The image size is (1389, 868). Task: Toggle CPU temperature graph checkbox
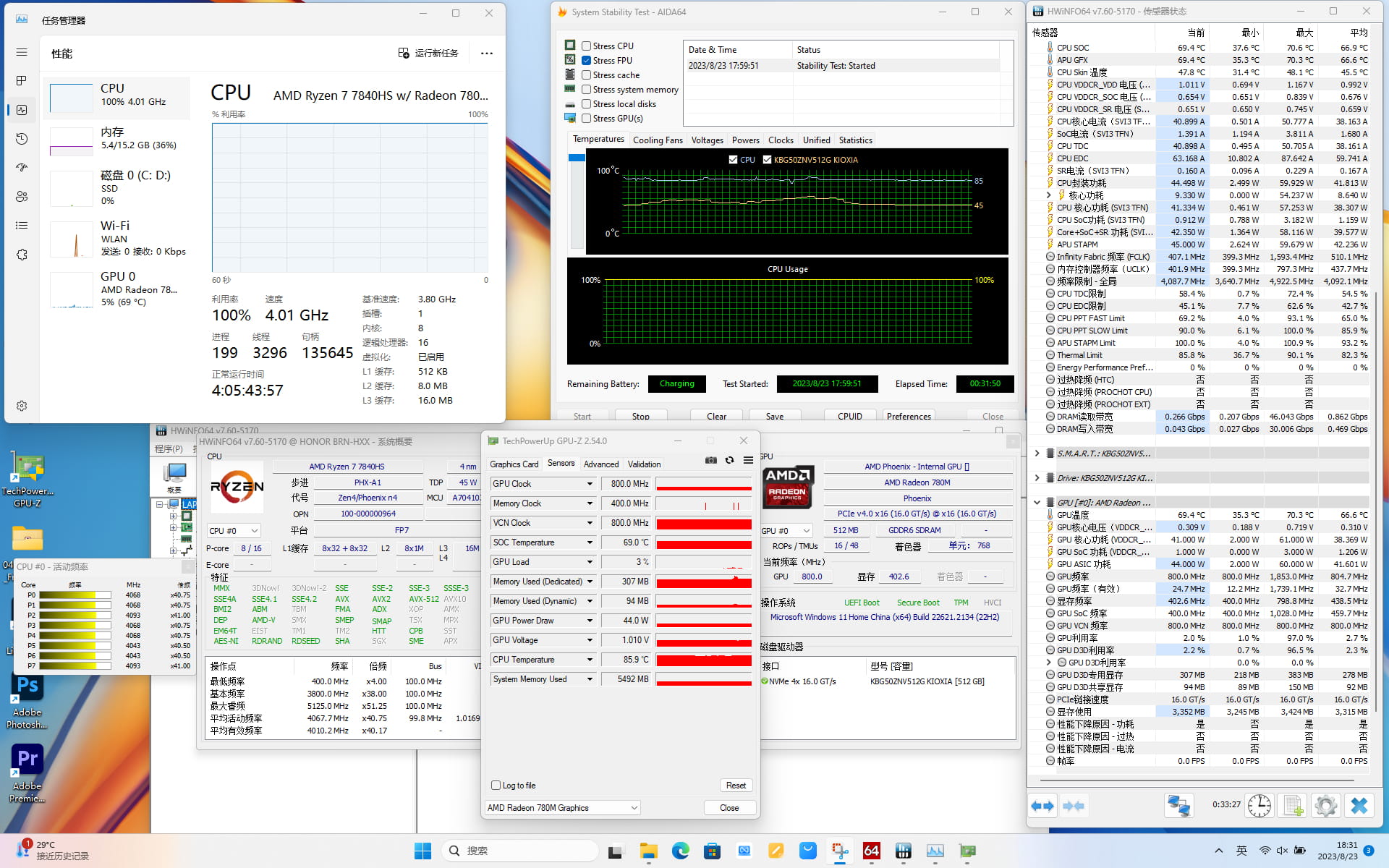tap(734, 160)
